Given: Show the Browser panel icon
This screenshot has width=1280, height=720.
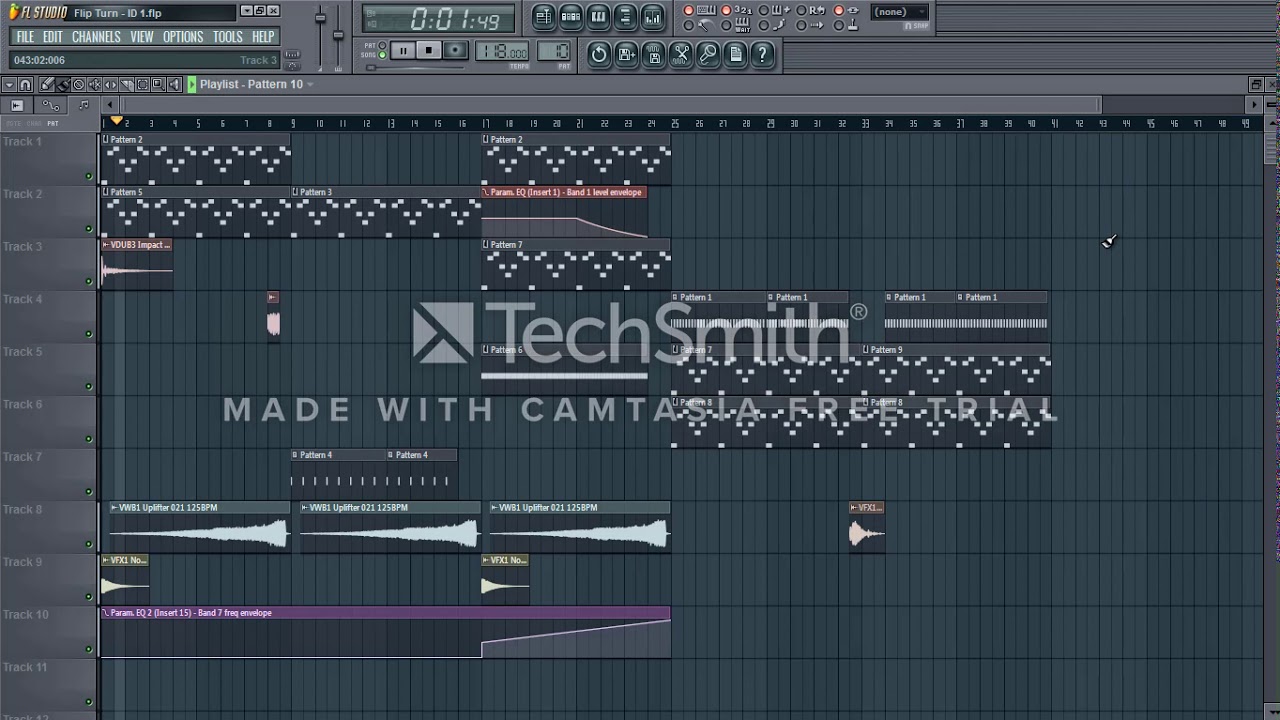Looking at the screenshot, I should click(x=625, y=17).
